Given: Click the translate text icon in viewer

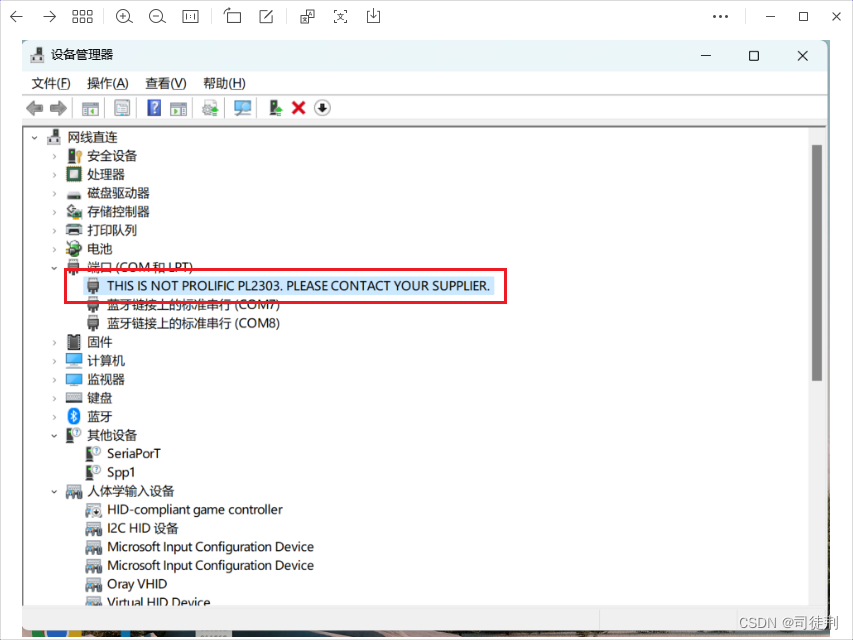Looking at the screenshot, I should (x=307, y=16).
